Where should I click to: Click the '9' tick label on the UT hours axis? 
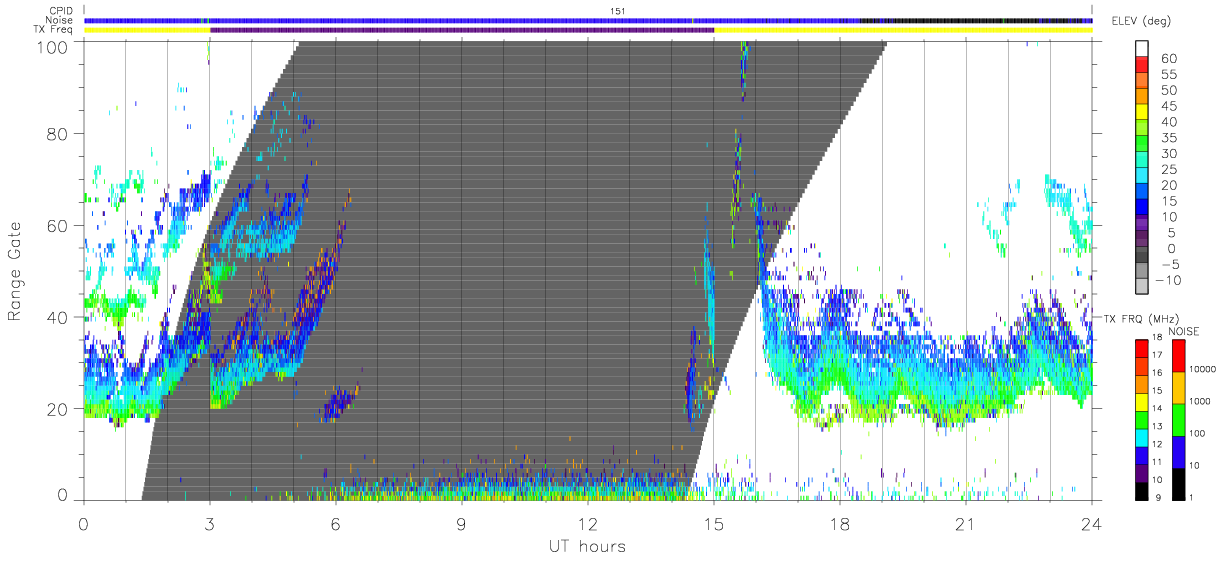461,524
